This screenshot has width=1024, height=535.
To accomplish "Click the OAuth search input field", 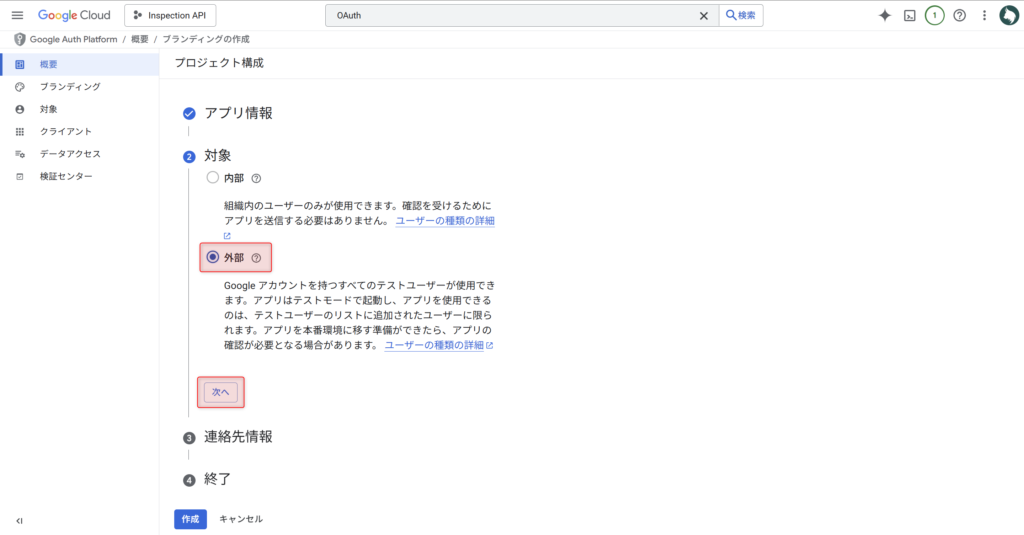I will coord(510,16).
